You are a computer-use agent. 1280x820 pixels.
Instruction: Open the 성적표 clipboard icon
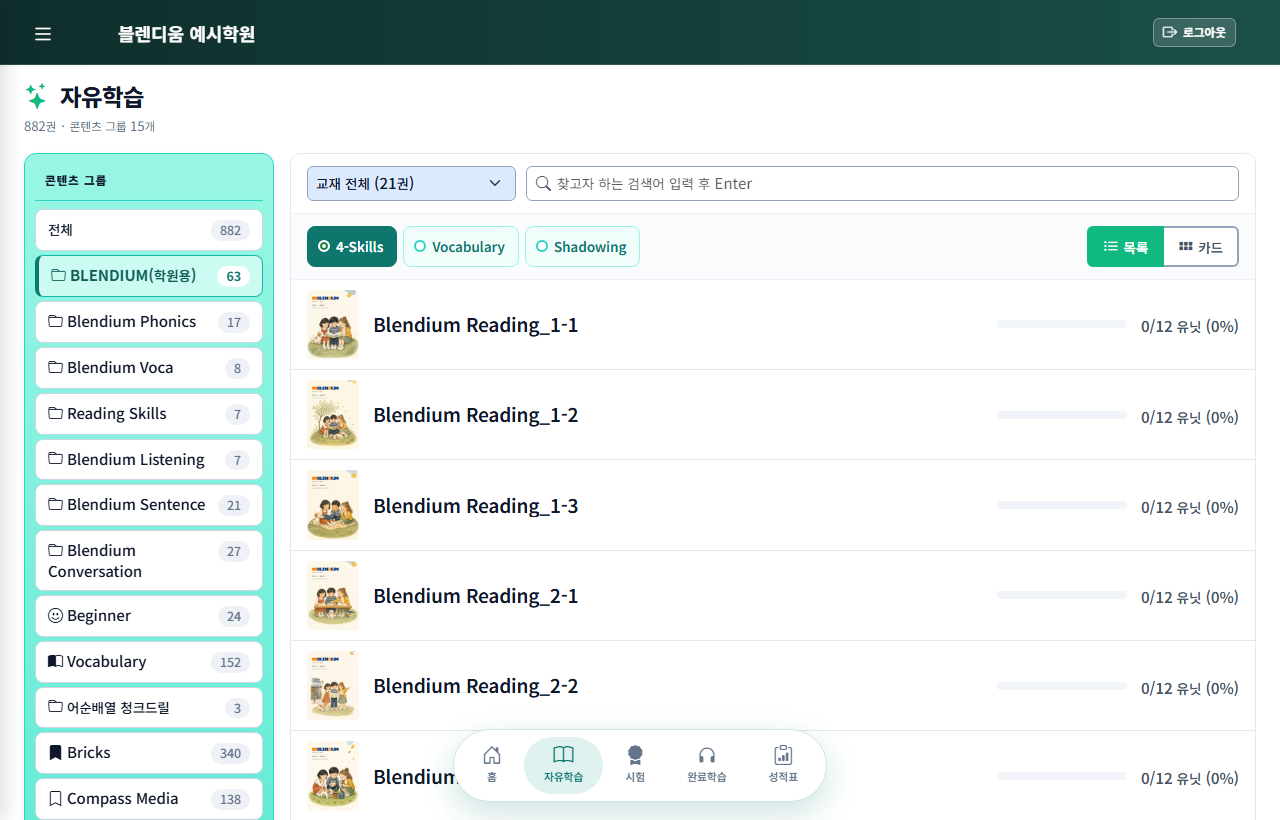pyautogui.click(x=783, y=755)
